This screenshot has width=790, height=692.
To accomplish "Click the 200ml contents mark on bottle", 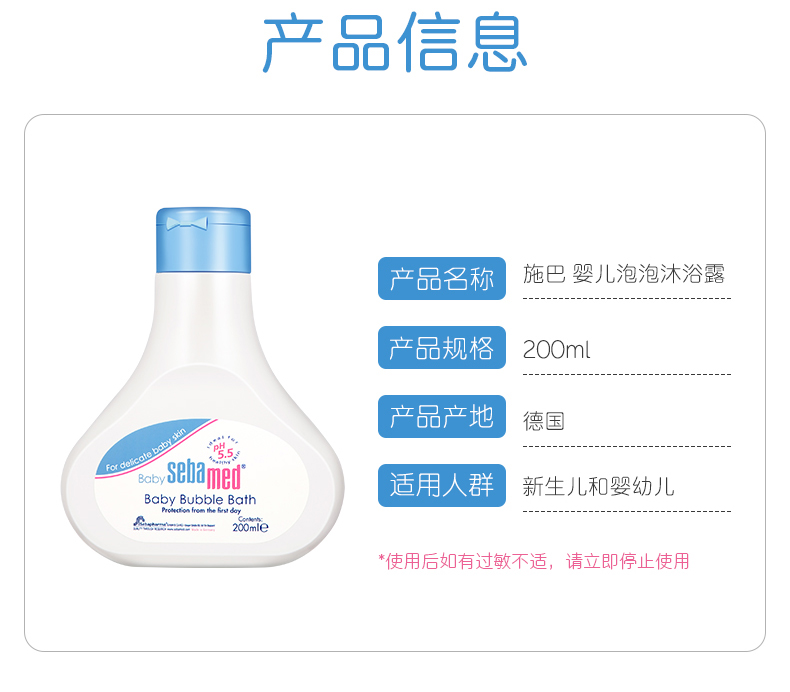I will pos(250,527).
